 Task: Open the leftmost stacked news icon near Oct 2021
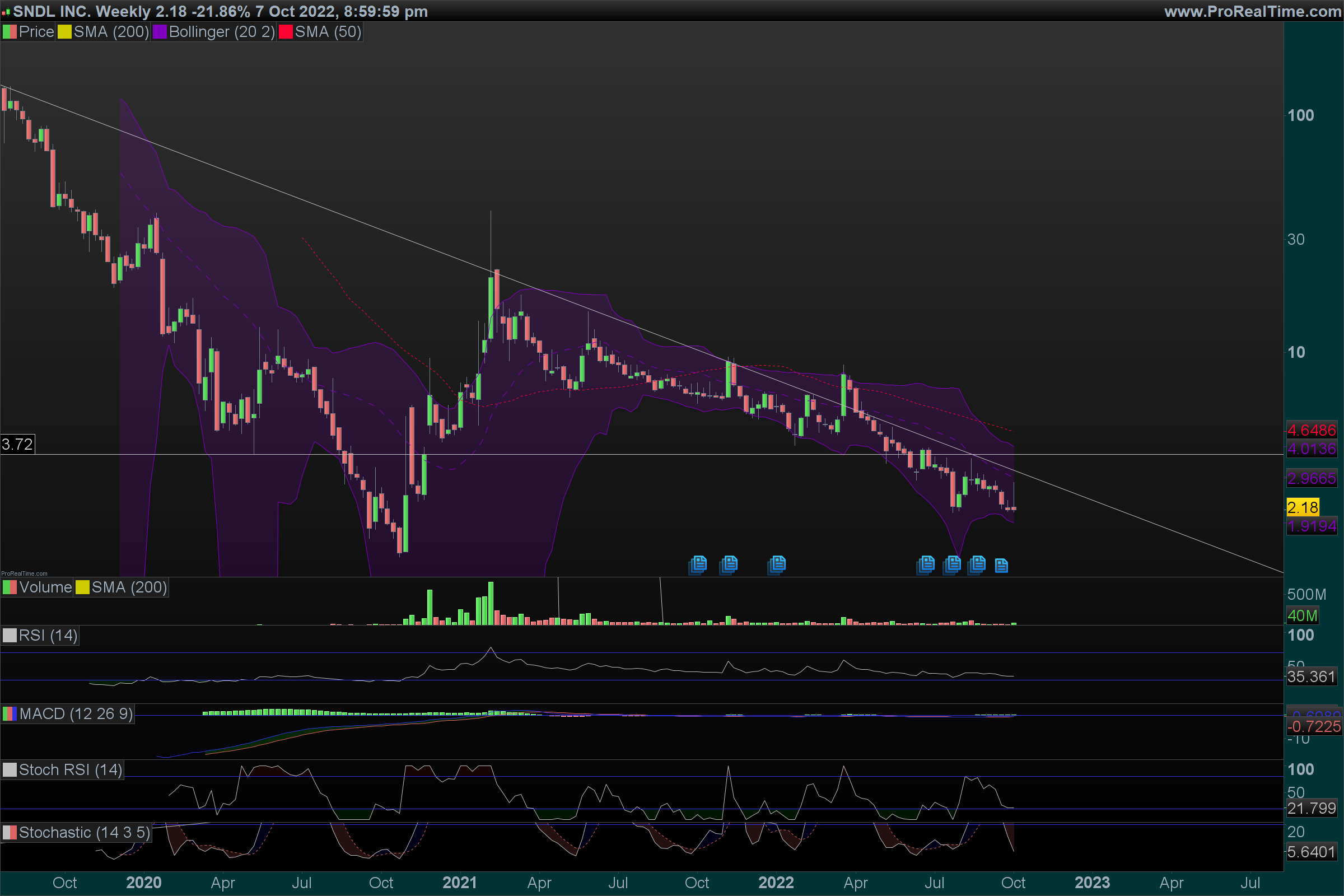698,564
